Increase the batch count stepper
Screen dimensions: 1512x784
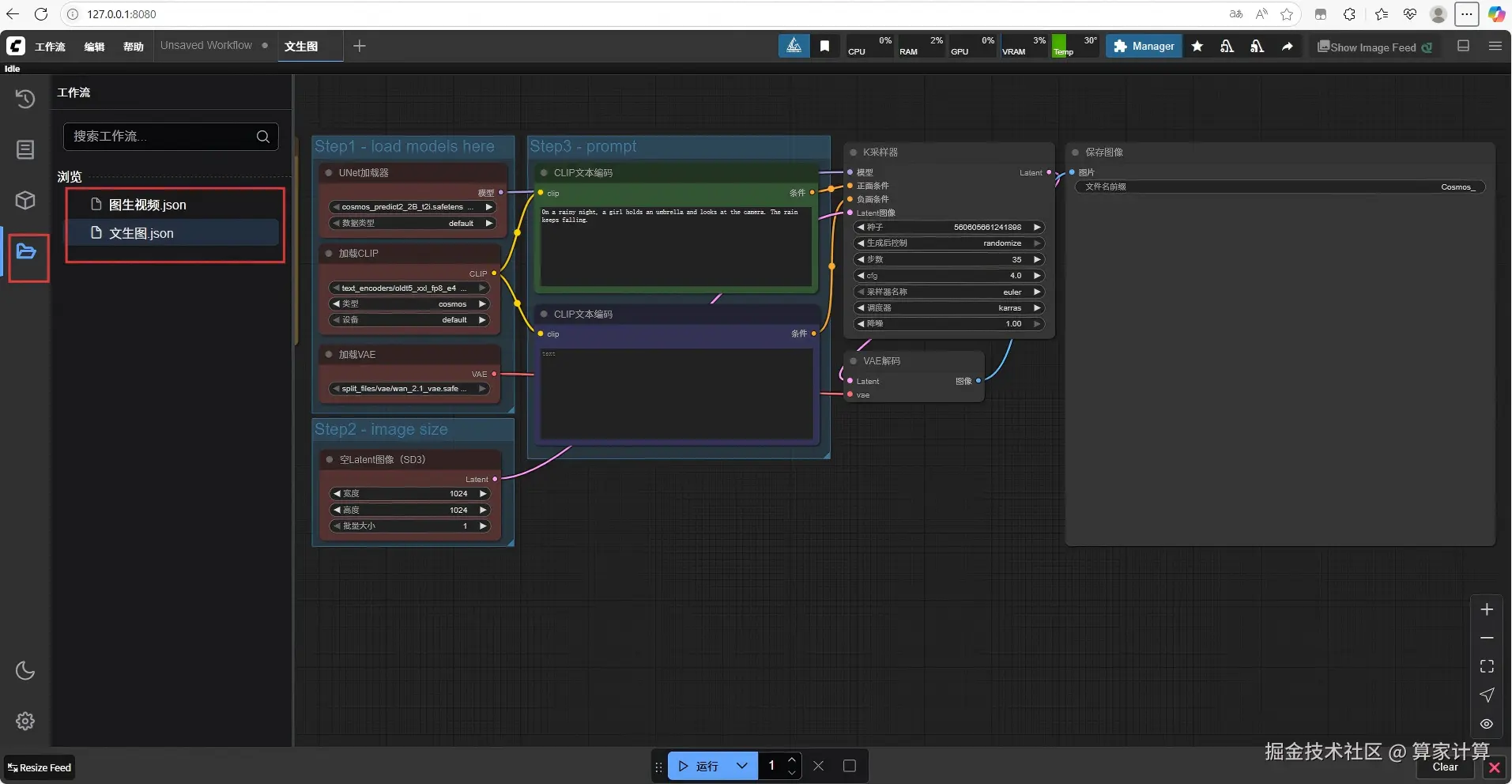point(791,759)
